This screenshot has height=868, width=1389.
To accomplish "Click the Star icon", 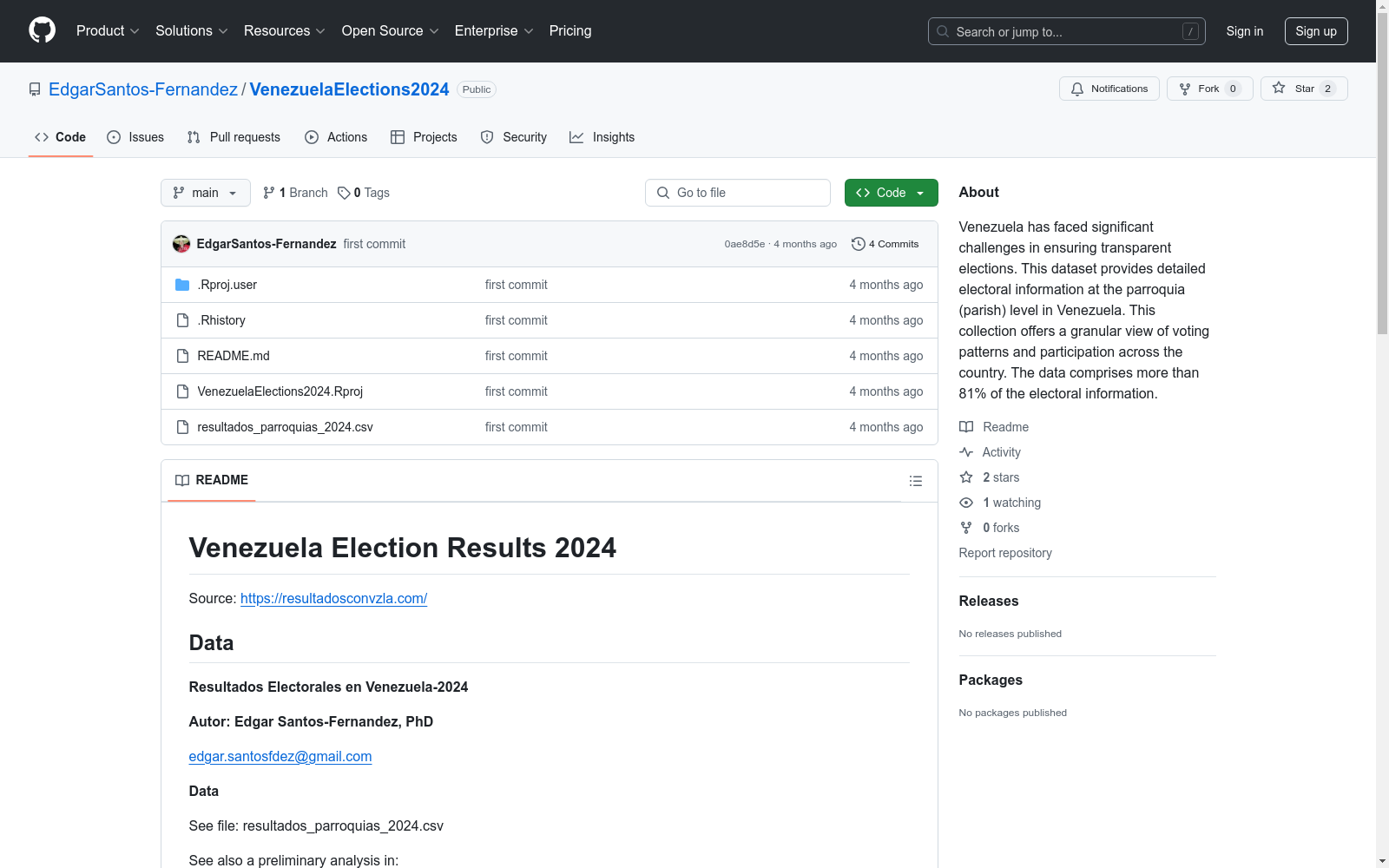I will point(1279,88).
